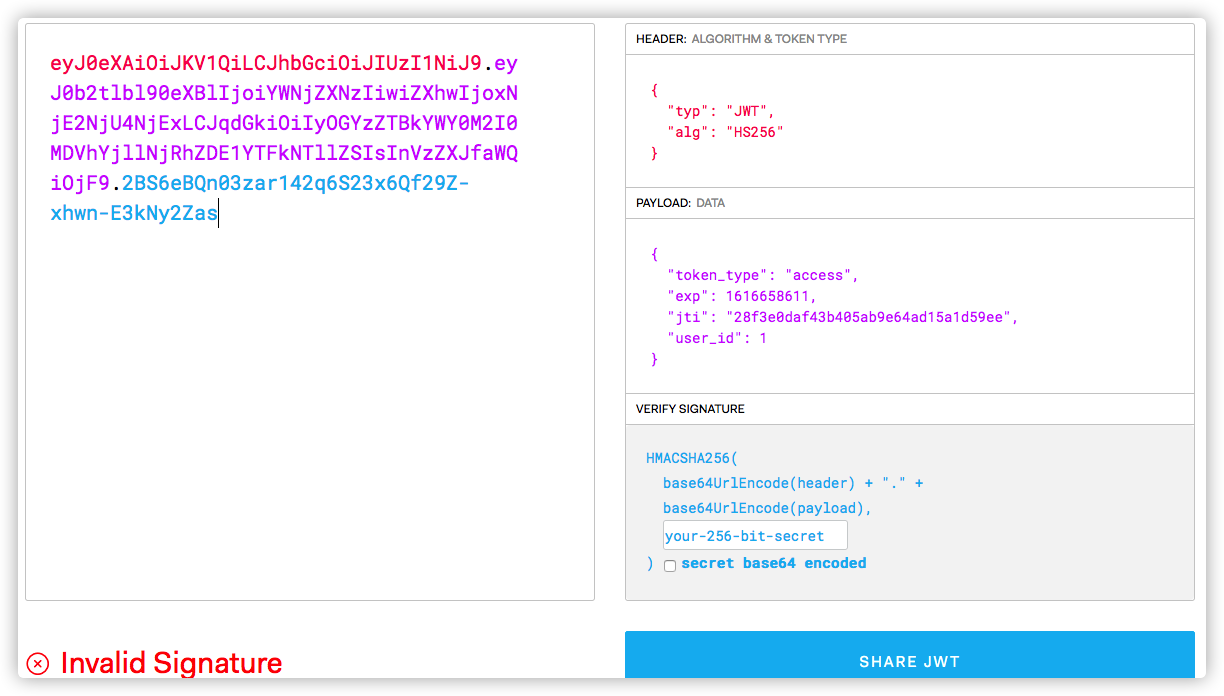Screen dimensions: 1224x696
Task: Click the HMACSHA256( function text
Action: coord(691,458)
